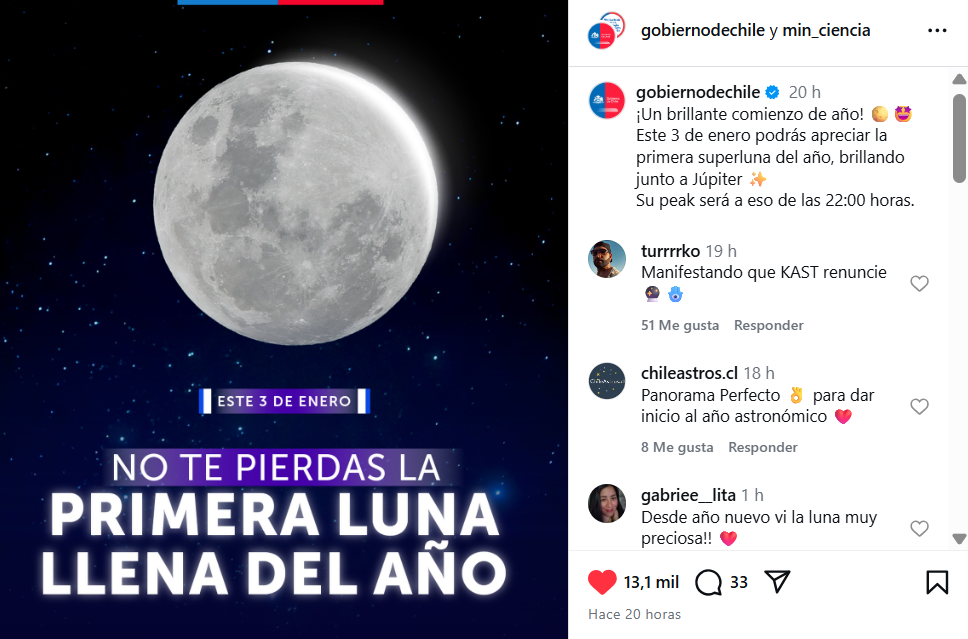The width and height of the screenshot is (968, 639).
Task: Click gabriee__lita's profile picture
Action: 607,503
